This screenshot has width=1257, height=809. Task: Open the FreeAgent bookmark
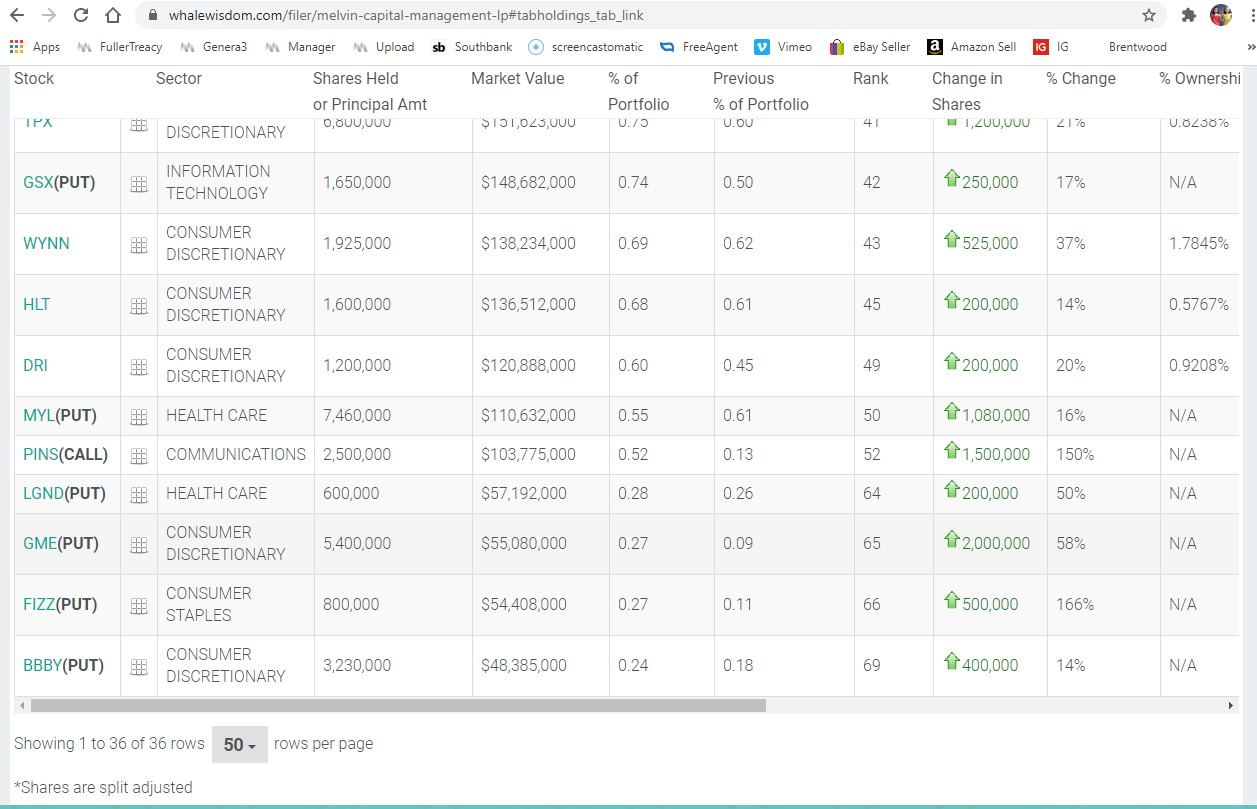coord(699,47)
